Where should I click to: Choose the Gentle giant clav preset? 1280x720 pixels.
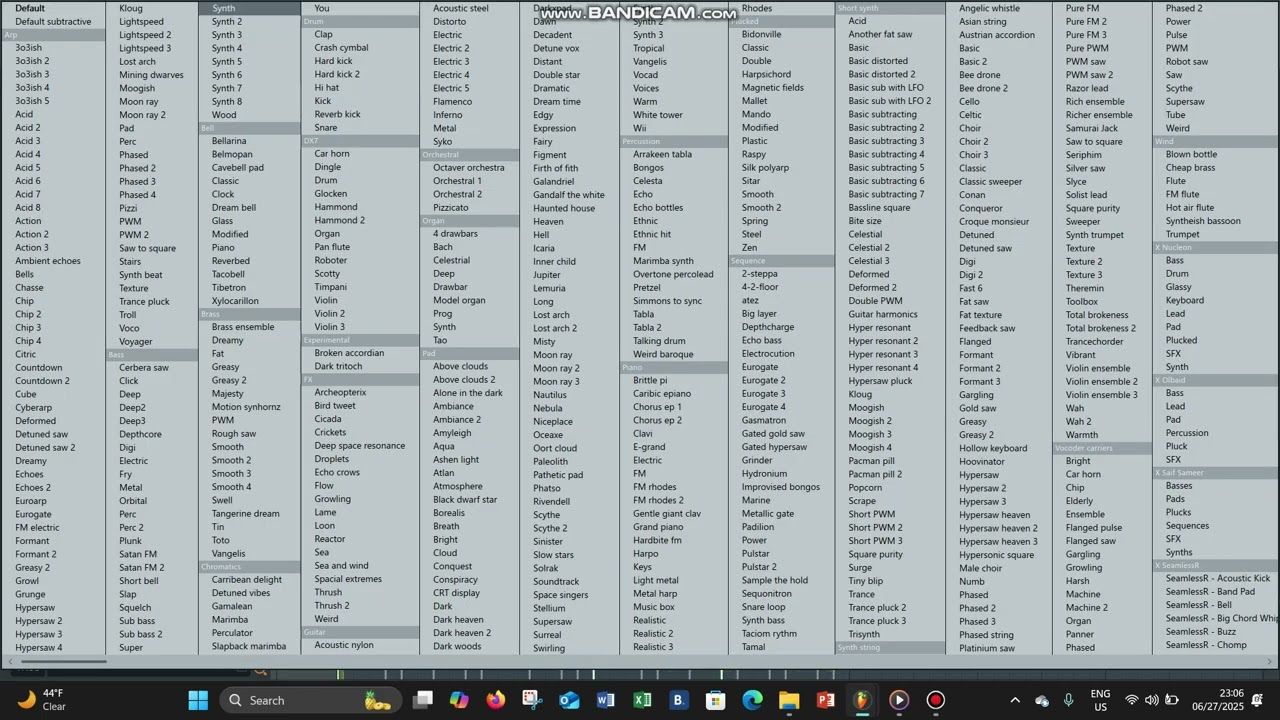[667, 514]
